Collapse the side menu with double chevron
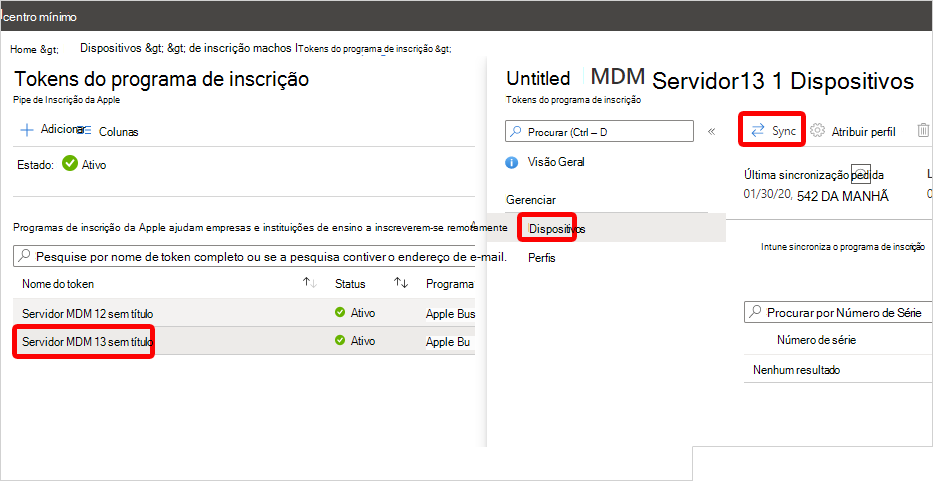 click(711, 132)
